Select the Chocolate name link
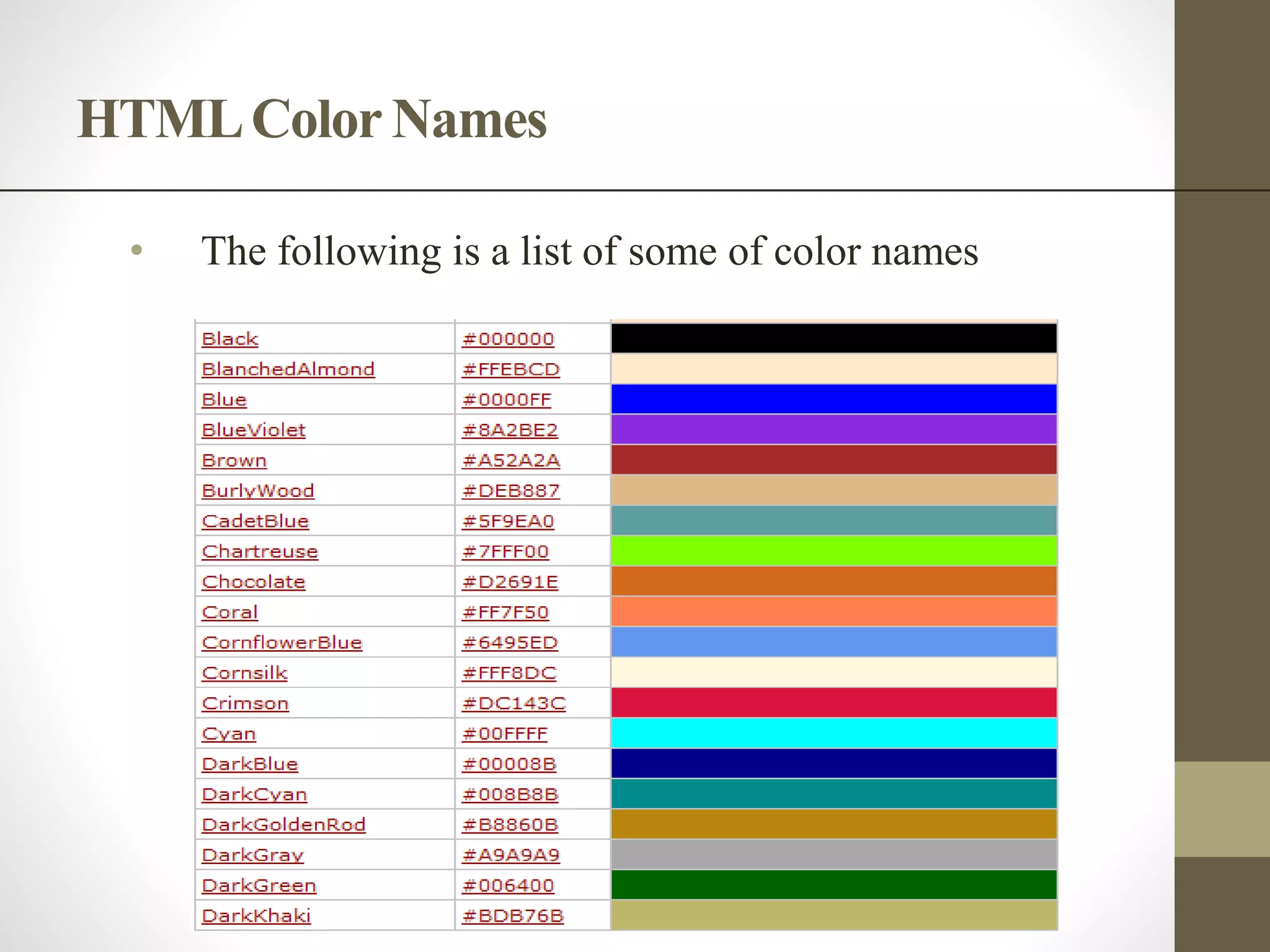The image size is (1270, 952). click(254, 582)
